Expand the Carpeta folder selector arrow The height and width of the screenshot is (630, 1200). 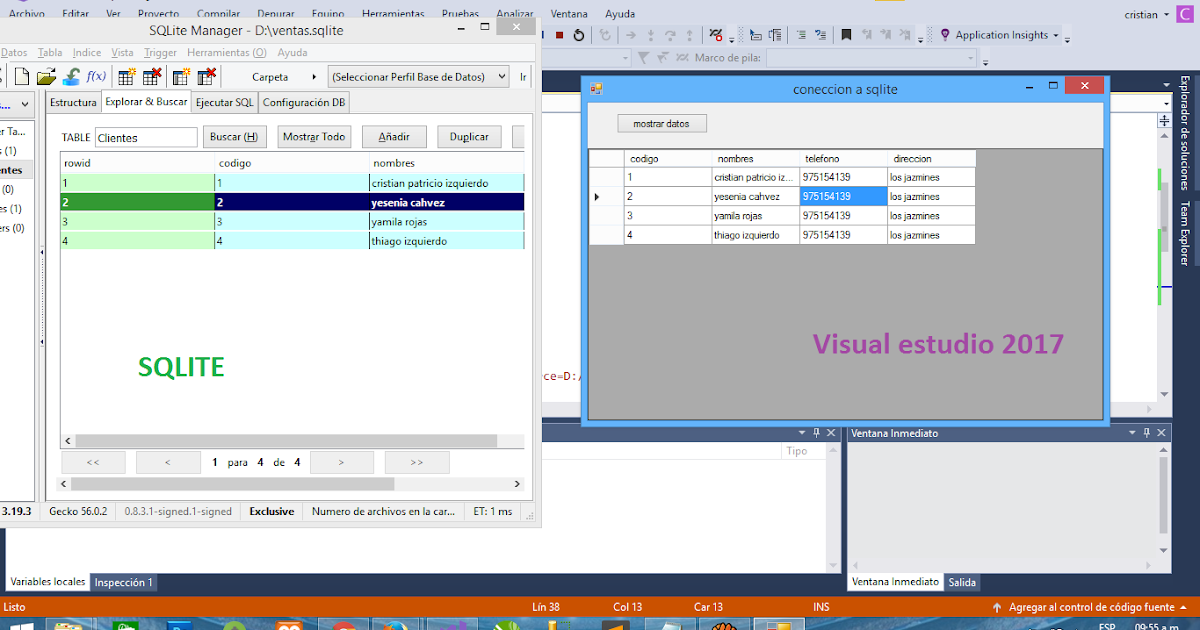coord(313,76)
